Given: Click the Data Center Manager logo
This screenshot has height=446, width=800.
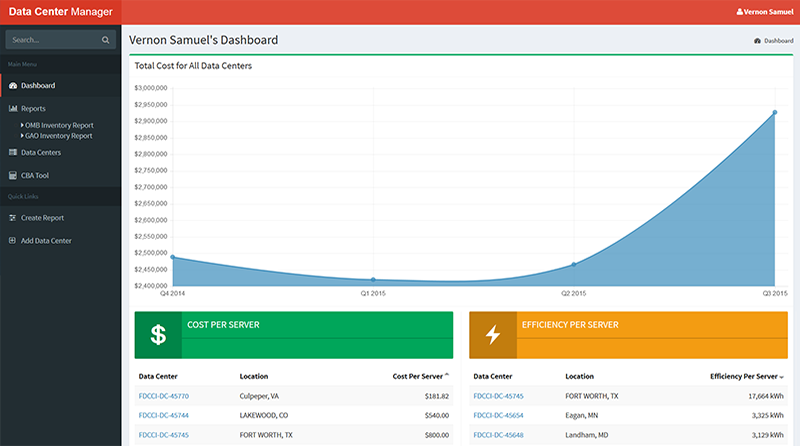Looking at the screenshot, I should 60,12.
